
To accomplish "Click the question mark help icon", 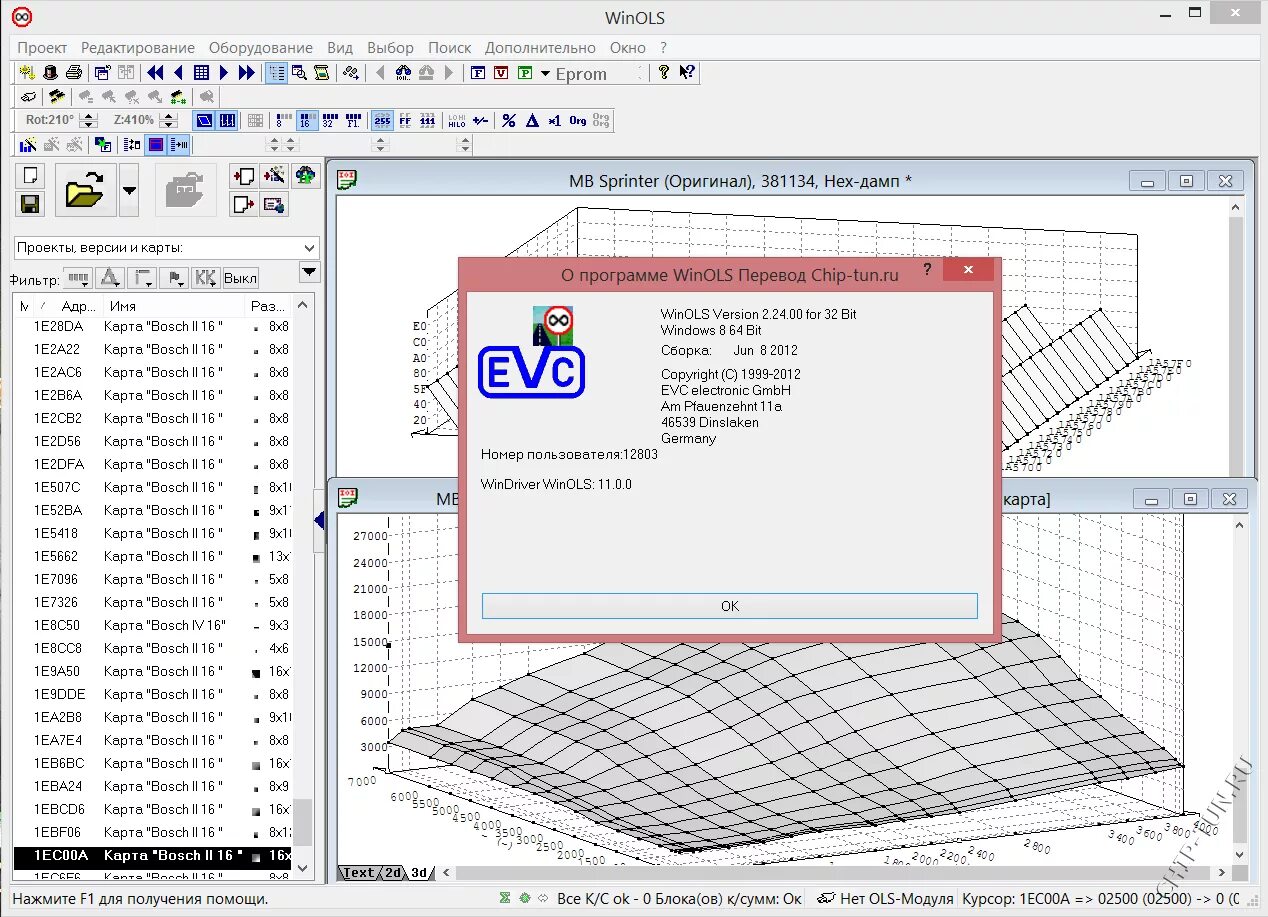I will pos(663,72).
